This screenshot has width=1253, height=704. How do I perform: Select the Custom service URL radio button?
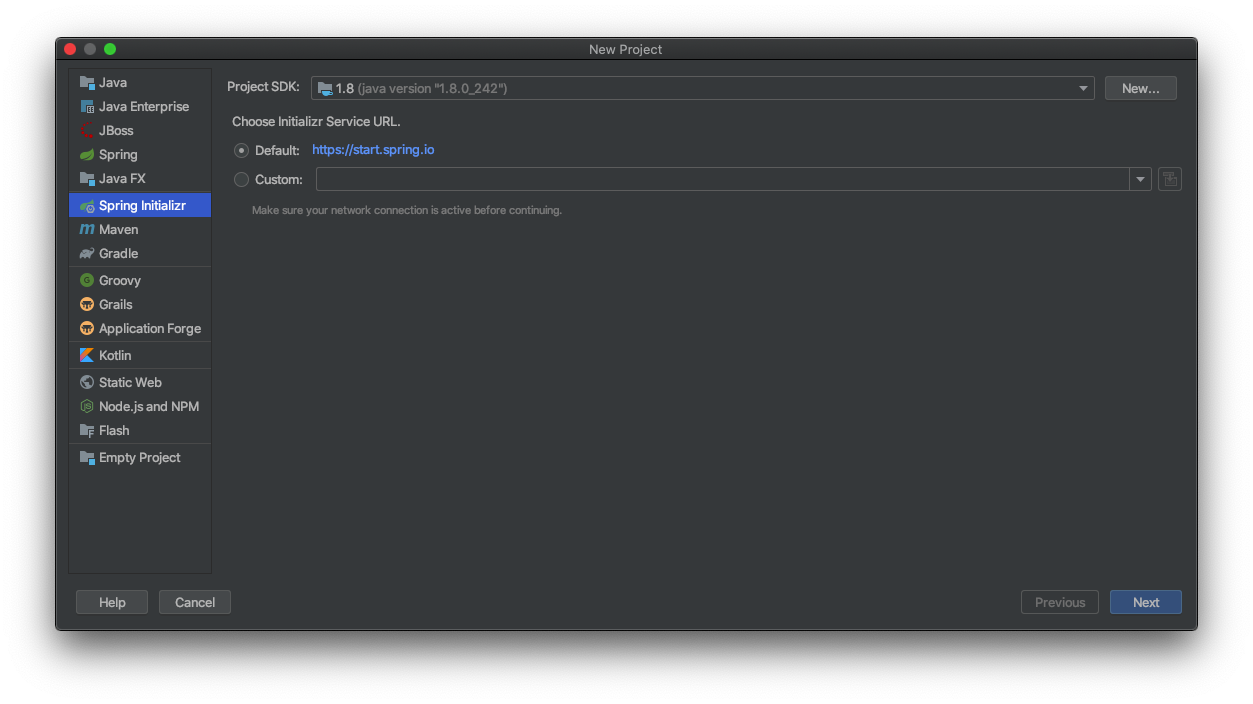point(241,179)
